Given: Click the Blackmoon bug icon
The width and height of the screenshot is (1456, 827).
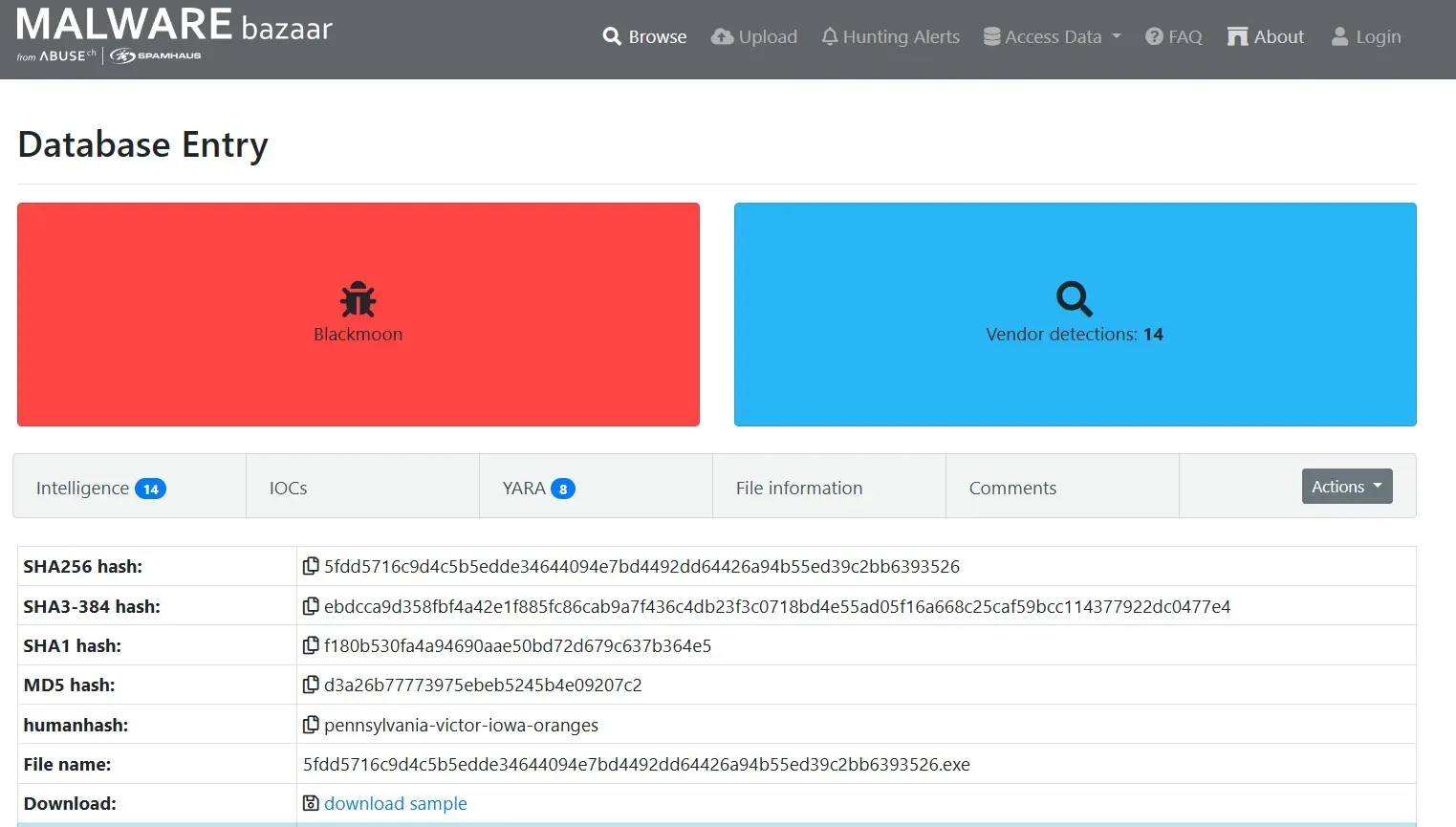Looking at the screenshot, I should 358,299.
